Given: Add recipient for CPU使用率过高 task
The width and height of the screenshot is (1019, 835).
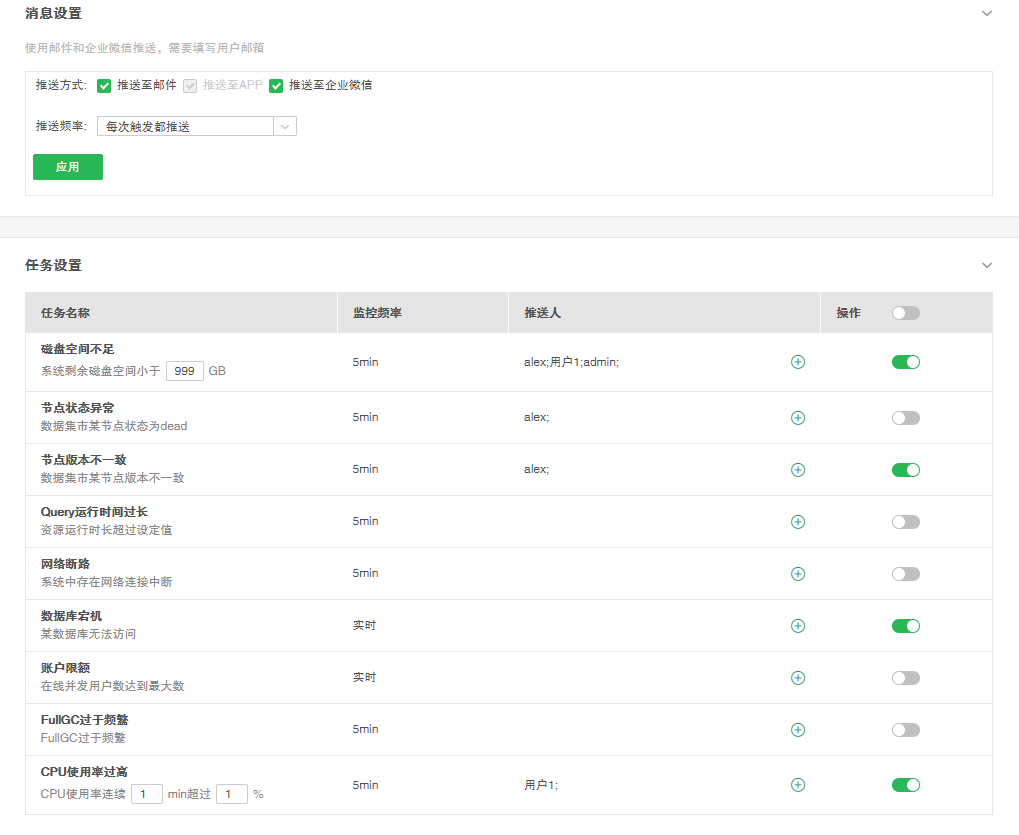Looking at the screenshot, I should (x=798, y=785).
